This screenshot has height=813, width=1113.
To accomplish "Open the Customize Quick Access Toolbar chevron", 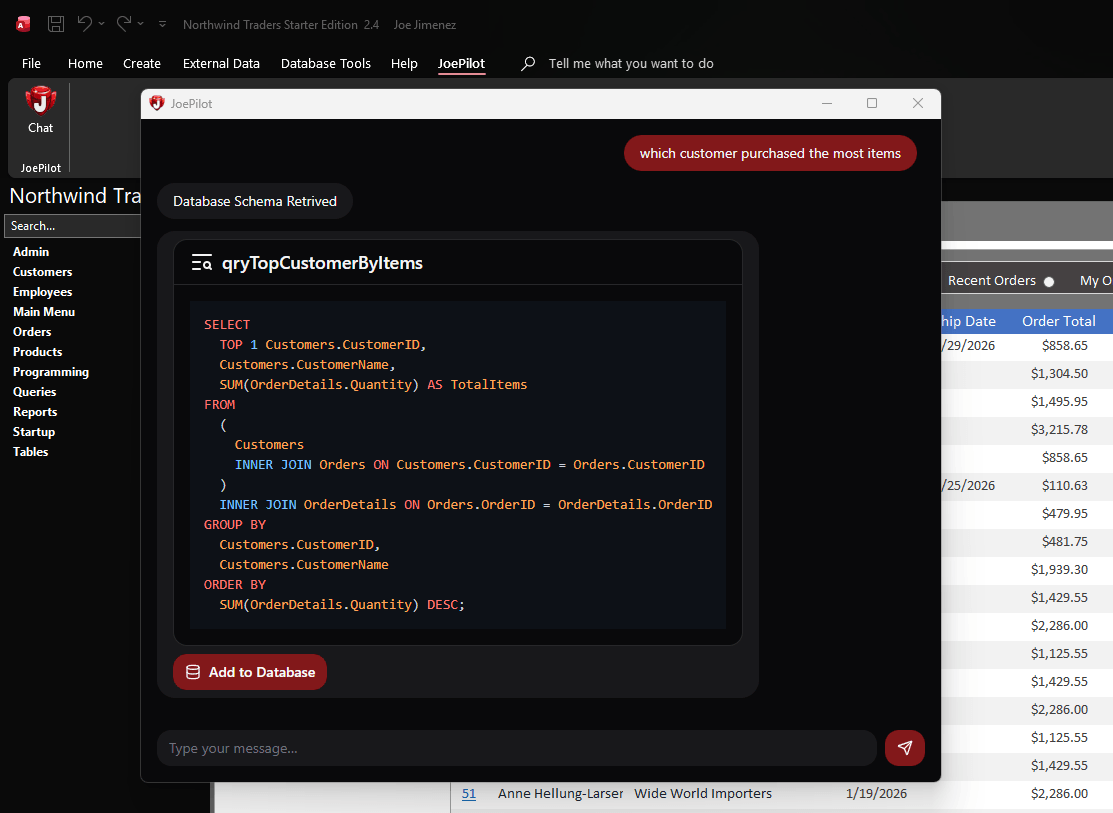I will tap(162, 25).
